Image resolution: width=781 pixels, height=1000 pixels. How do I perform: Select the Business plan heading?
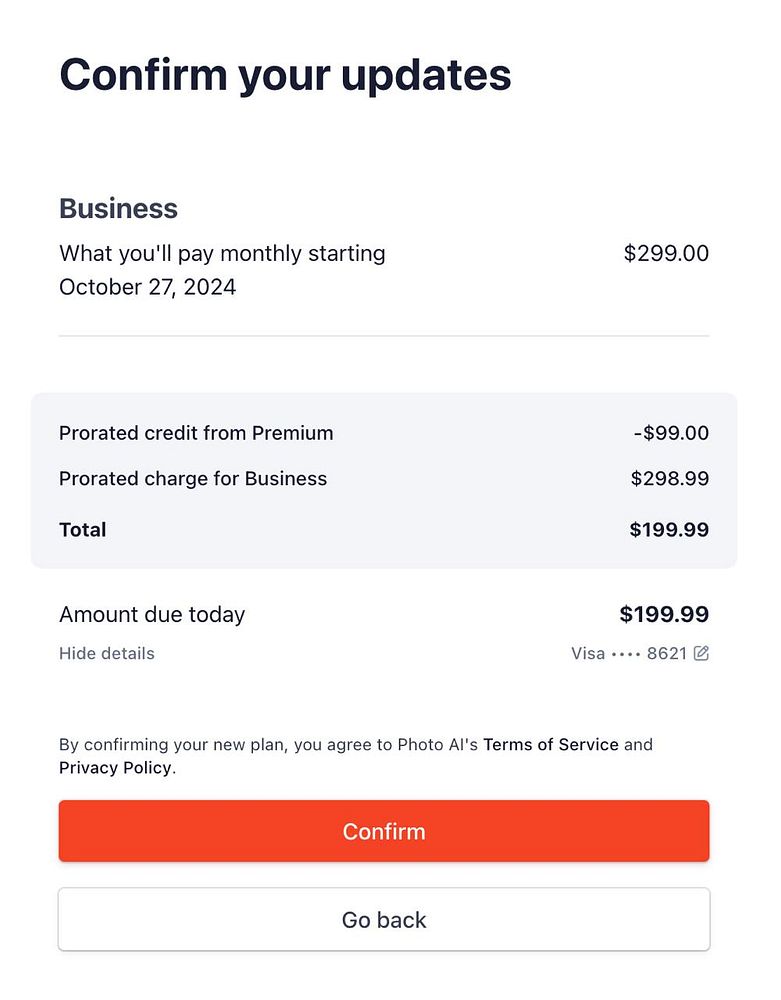pyautogui.click(x=118, y=209)
